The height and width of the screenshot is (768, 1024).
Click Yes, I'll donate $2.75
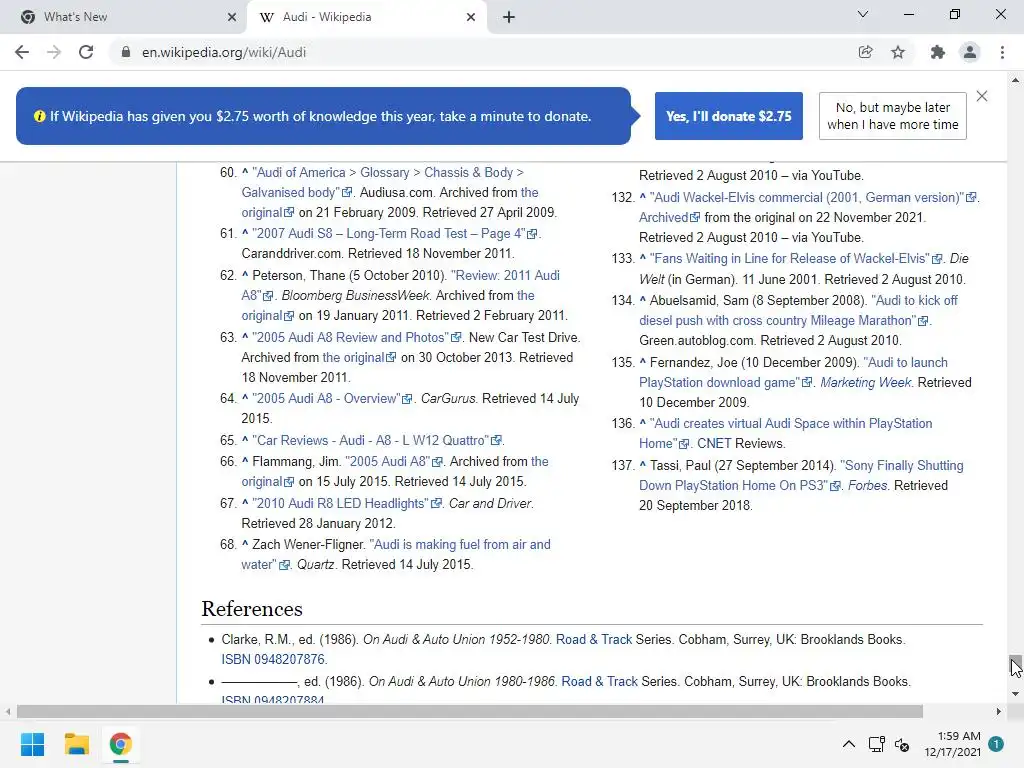[x=729, y=116]
